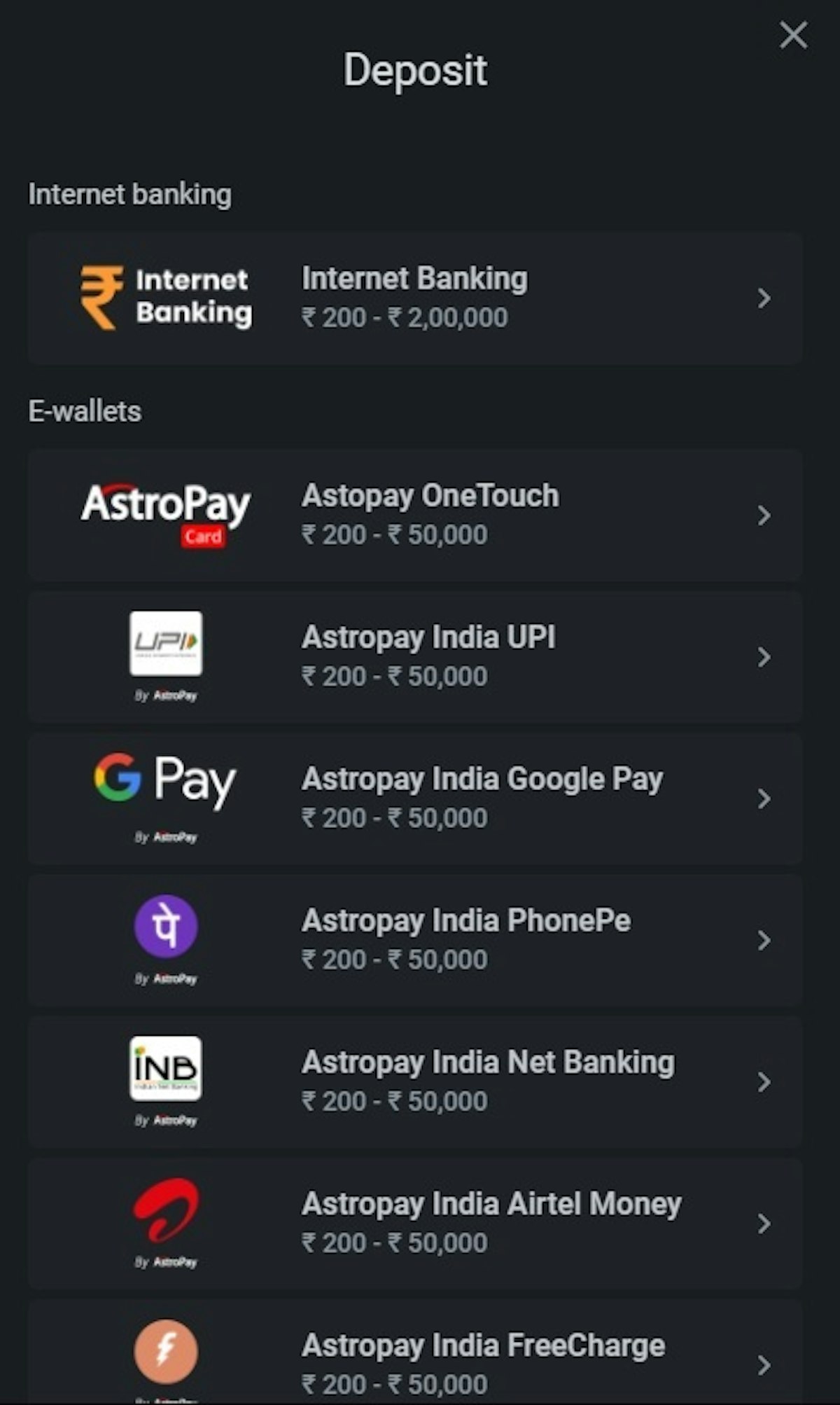840x1405 pixels.
Task: Click the Airtel Money row chevron
Action: click(764, 1224)
